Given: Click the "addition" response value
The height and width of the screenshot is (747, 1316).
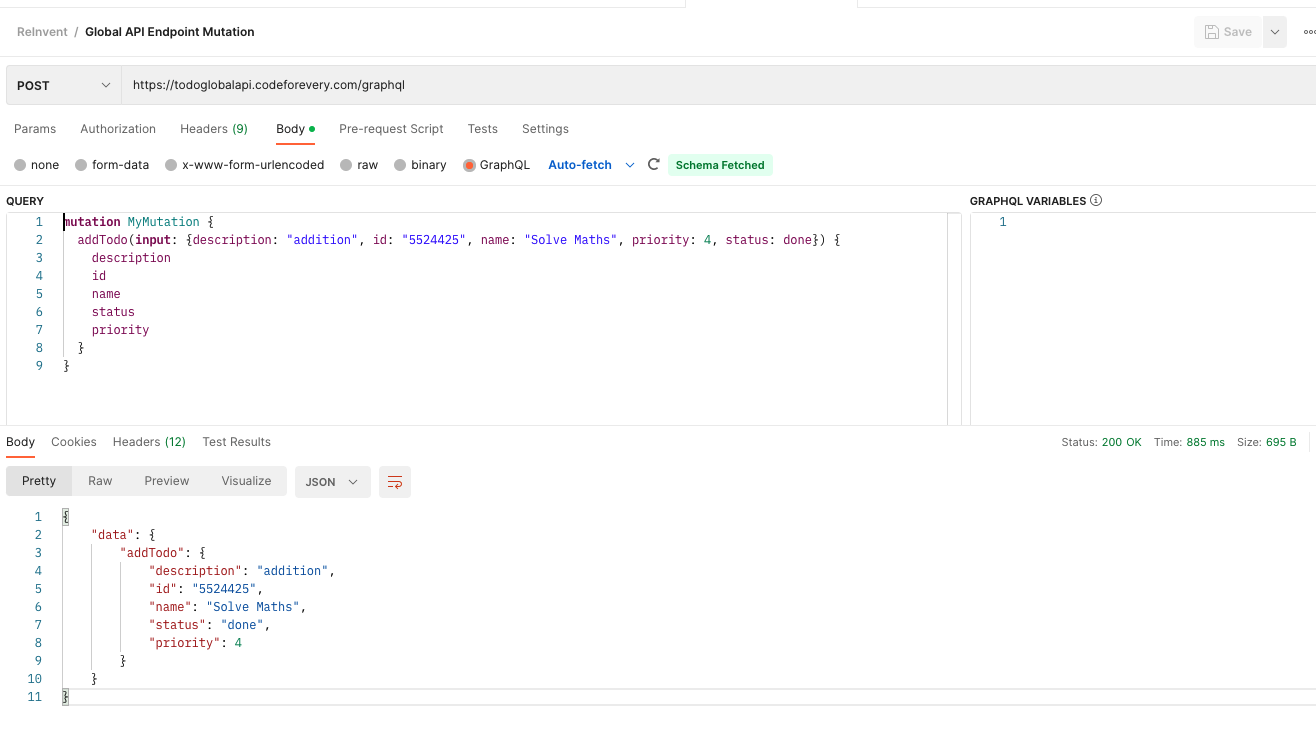Looking at the screenshot, I should tap(293, 571).
